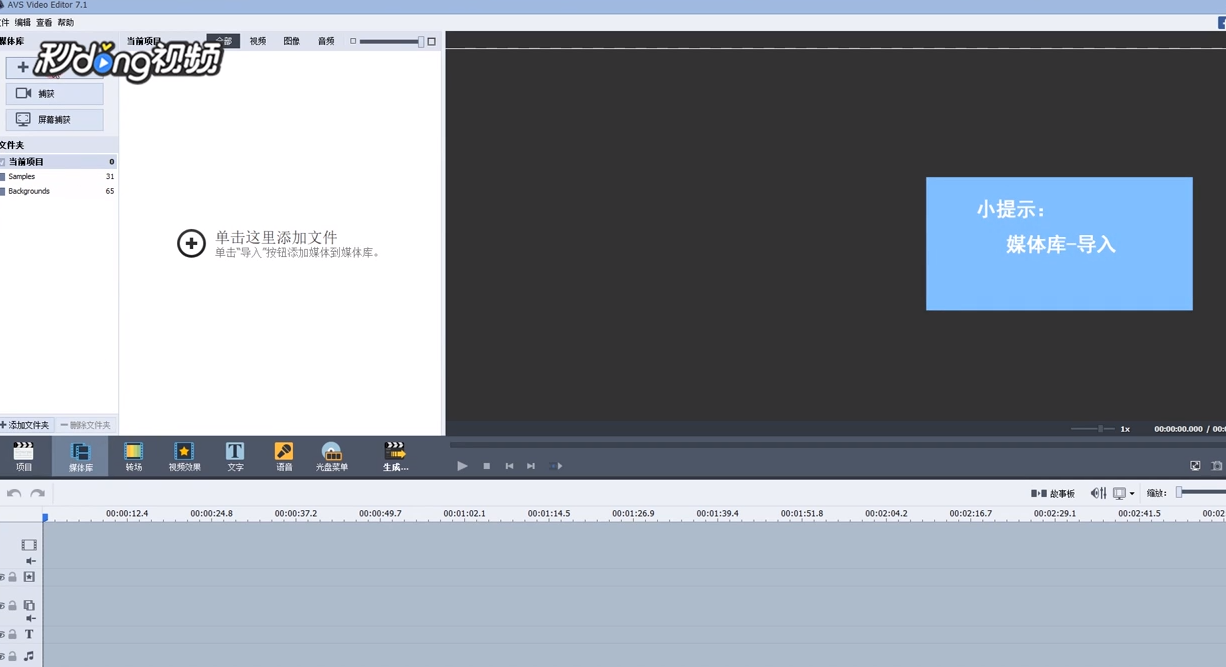Open the 光盘菜单 disc menu panel

pyautogui.click(x=331, y=456)
